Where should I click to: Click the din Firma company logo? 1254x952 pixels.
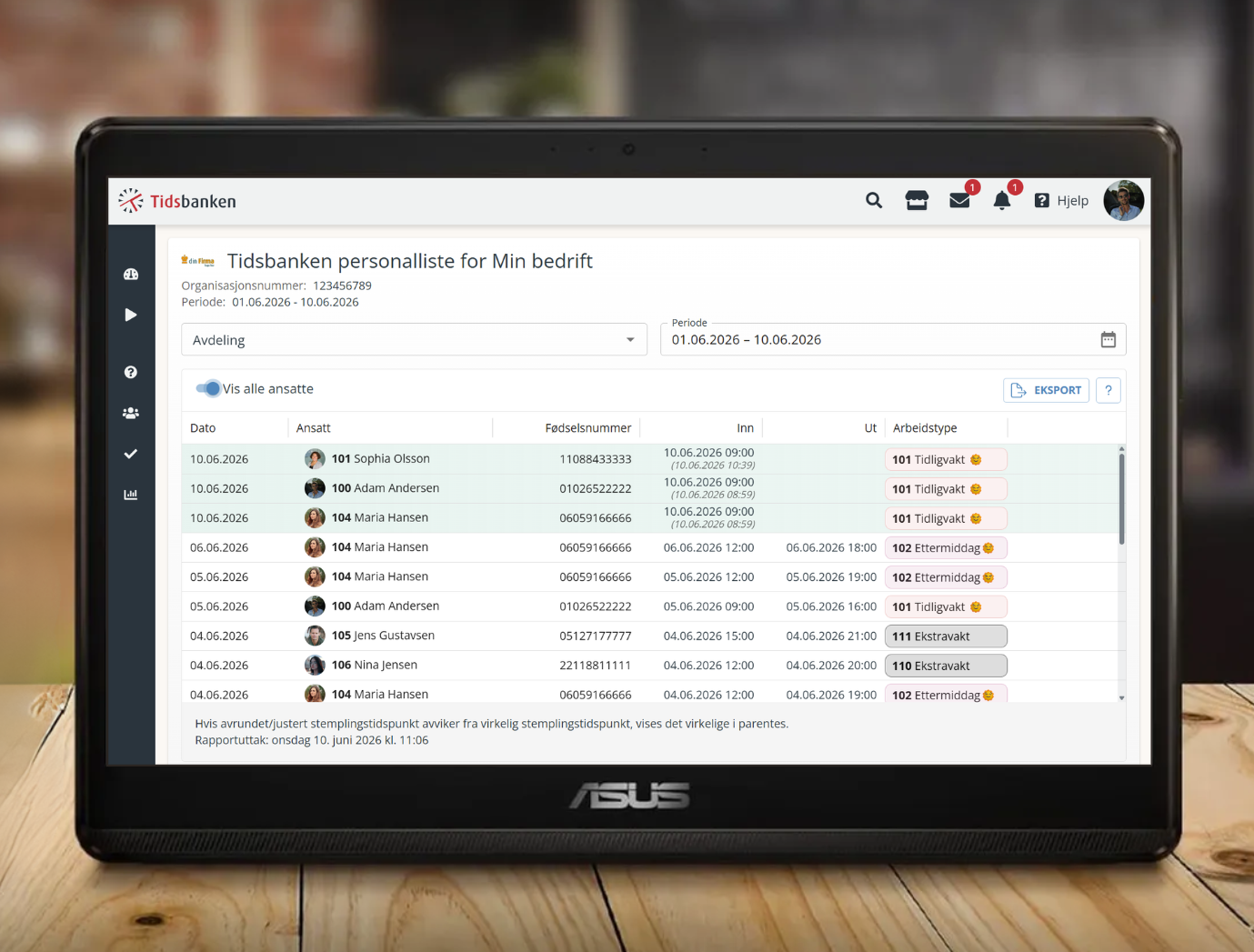[x=198, y=261]
